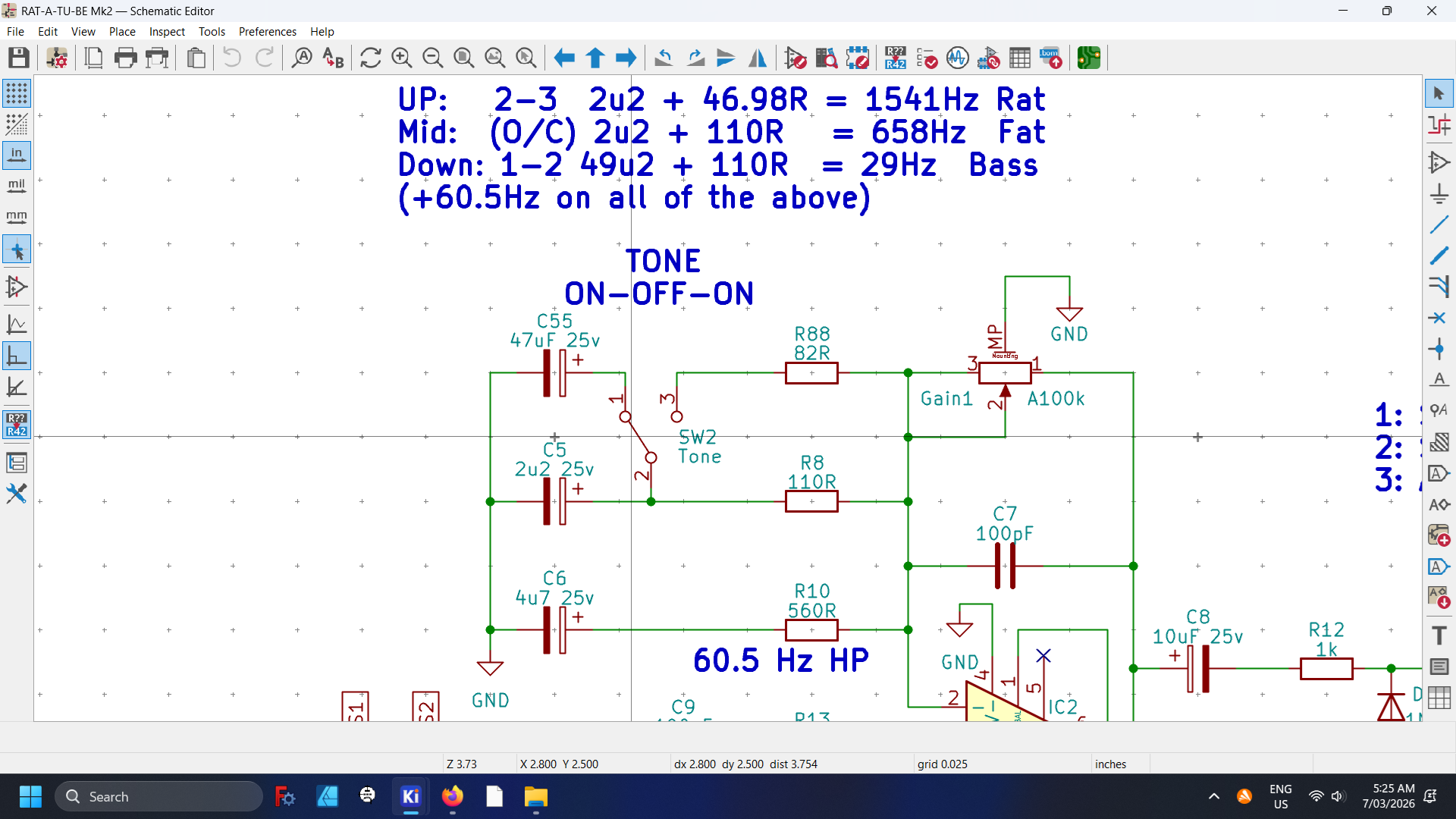Screen dimensions: 1456x819
Task: Select the Text tool
Action: click(x=1439, y=635)
